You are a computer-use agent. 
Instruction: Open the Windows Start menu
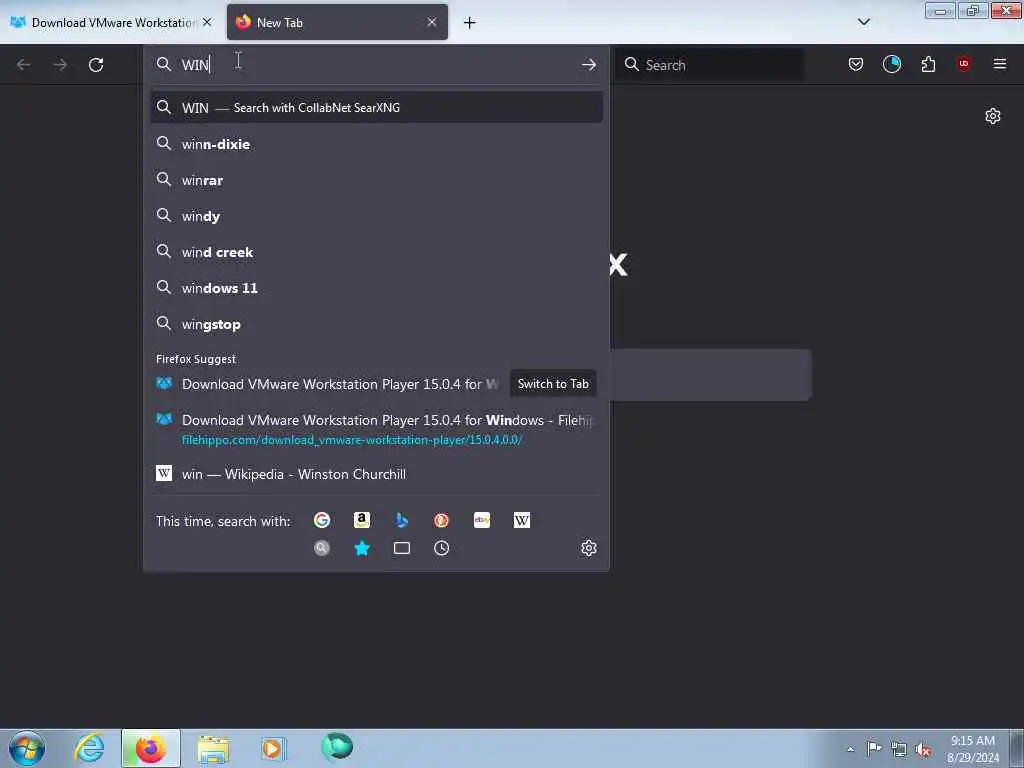pos(27,748)
